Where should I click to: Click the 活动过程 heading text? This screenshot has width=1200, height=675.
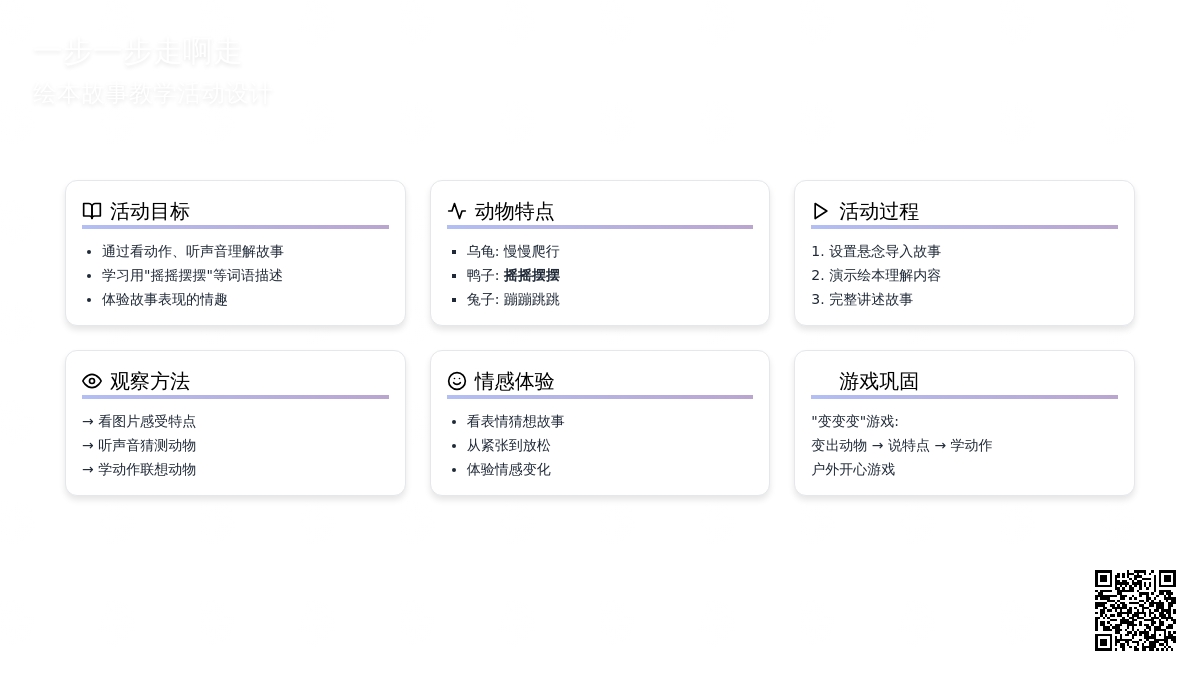point(878,211)
